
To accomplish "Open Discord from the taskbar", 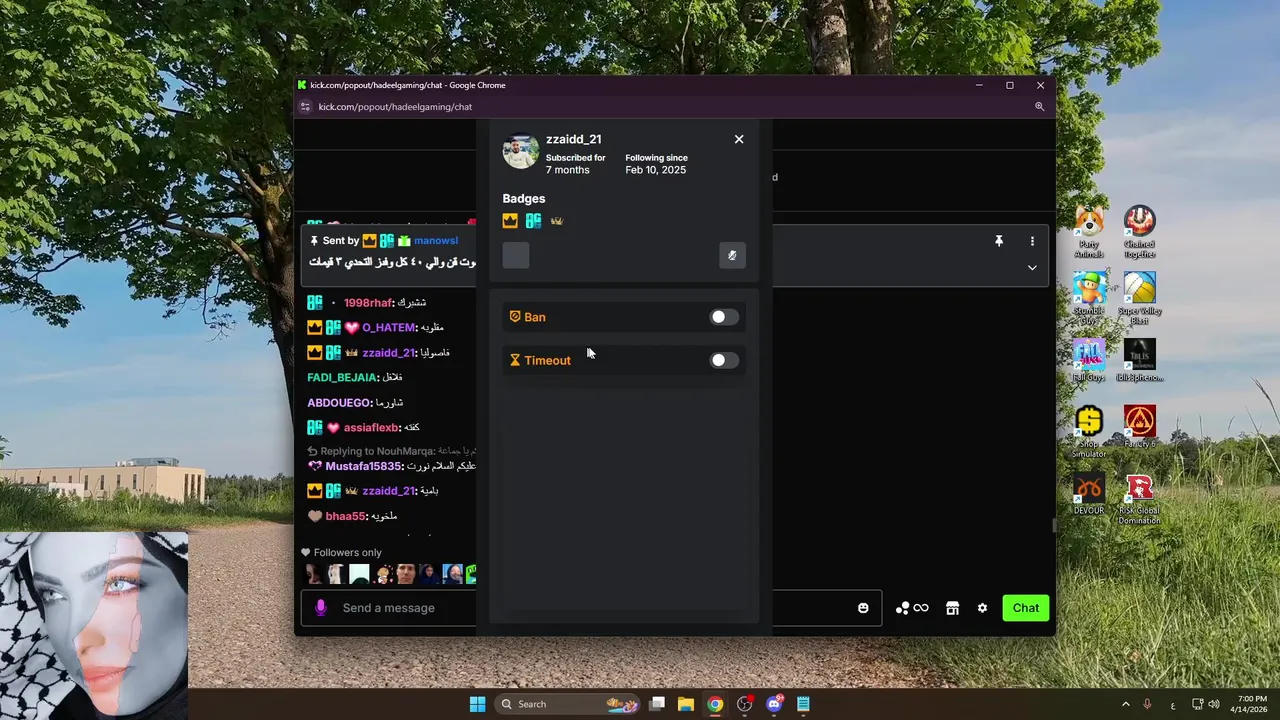I will pyautogui.click(x=773, y=704).
